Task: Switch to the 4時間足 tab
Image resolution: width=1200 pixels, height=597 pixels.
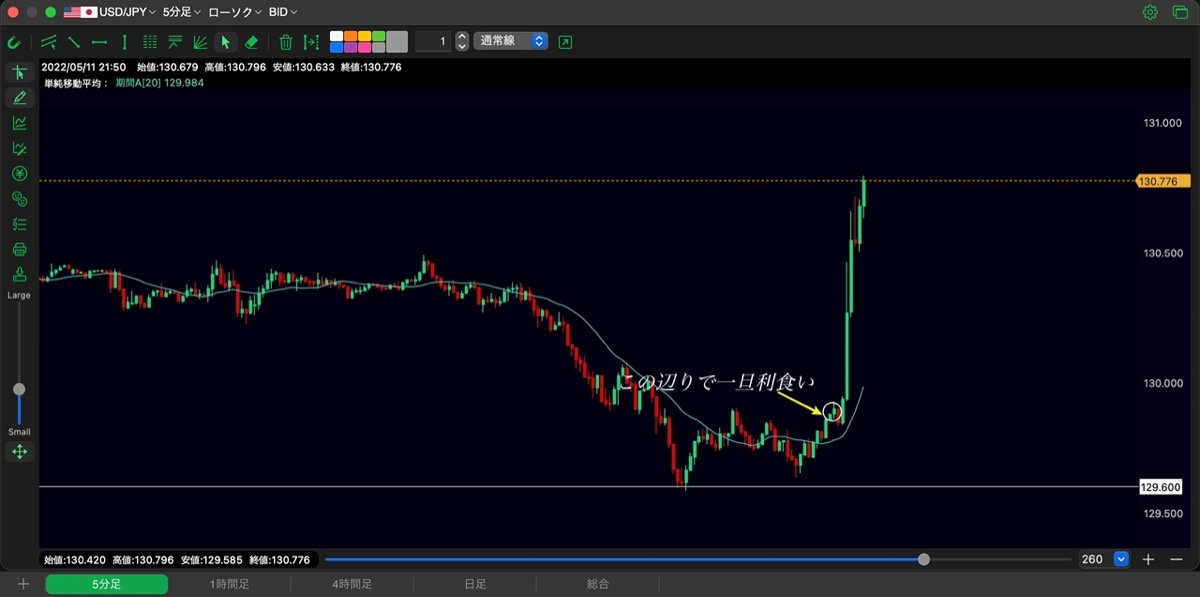Action: point(352,584)
